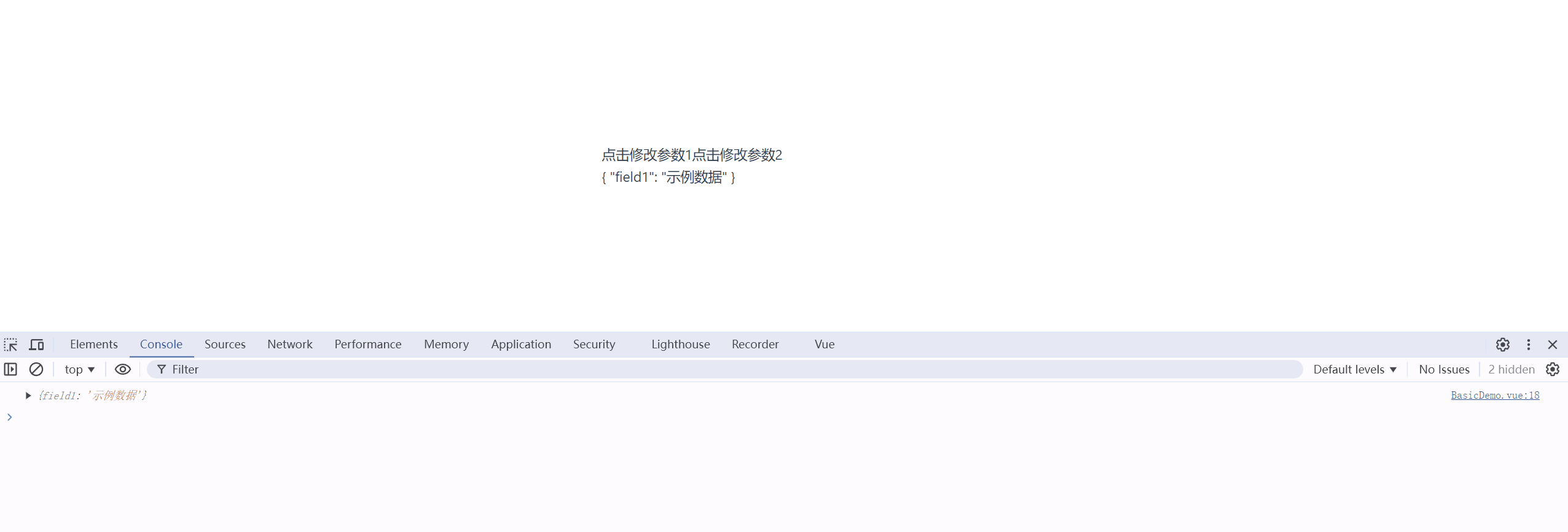
Task: Switch to the Memory tab
Action: coord(446,344)
